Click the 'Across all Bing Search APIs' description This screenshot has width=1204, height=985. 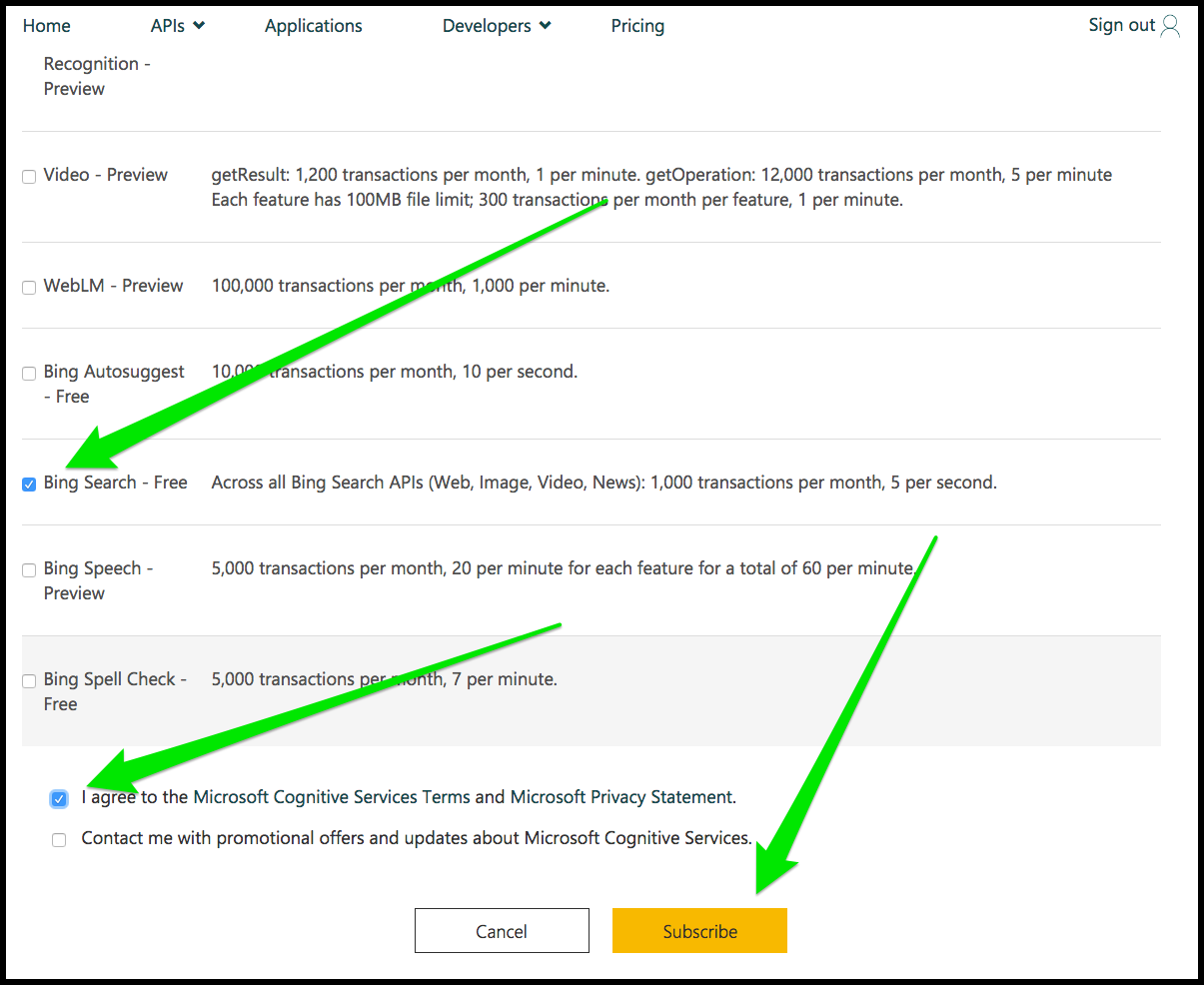(x=604, y=483)
